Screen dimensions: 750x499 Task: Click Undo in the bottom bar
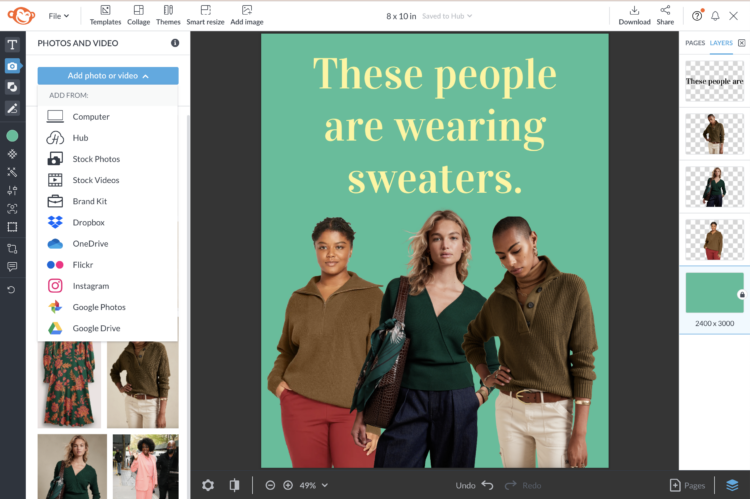click(474, 485)
